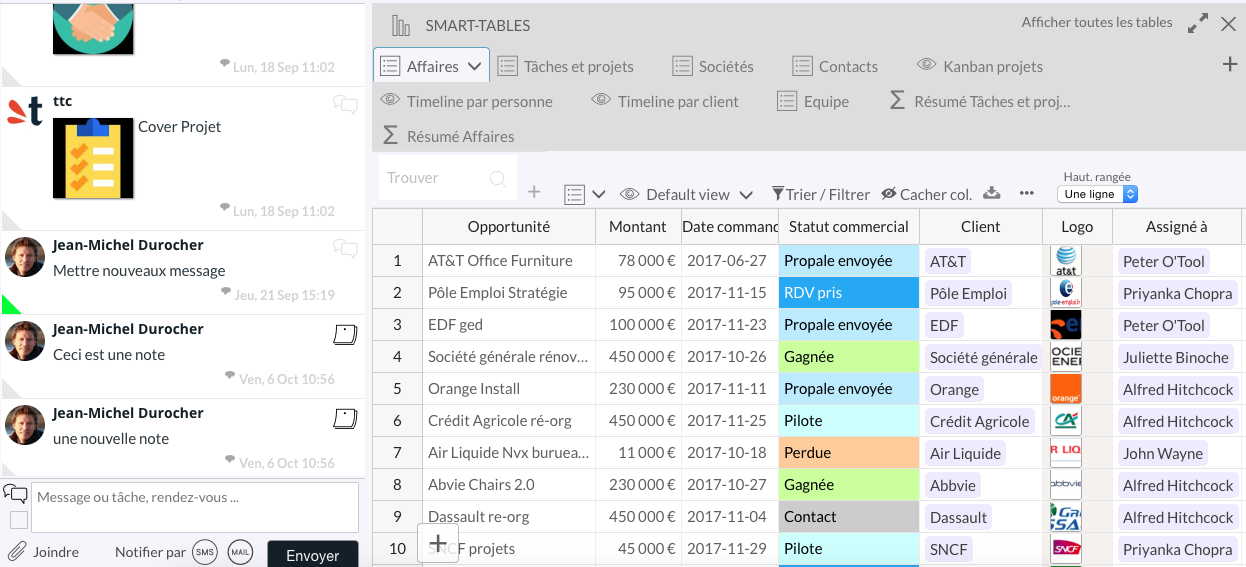Click note icon on 'Ceci est une note'
The width and height of the screenshot is (1246, 567).
(x=345, y=335)
